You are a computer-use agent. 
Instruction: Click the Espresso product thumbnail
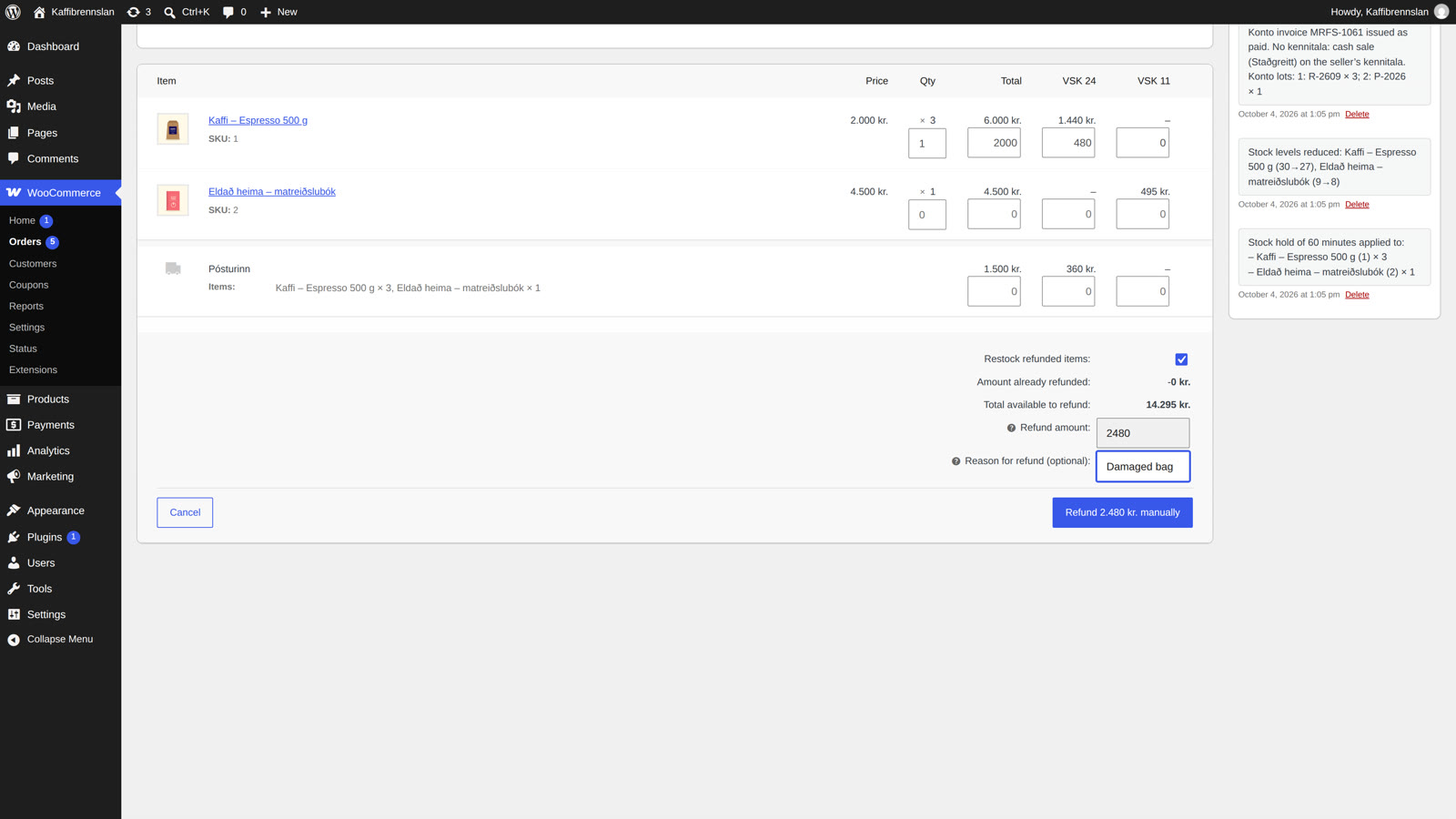tap(173, 129)
